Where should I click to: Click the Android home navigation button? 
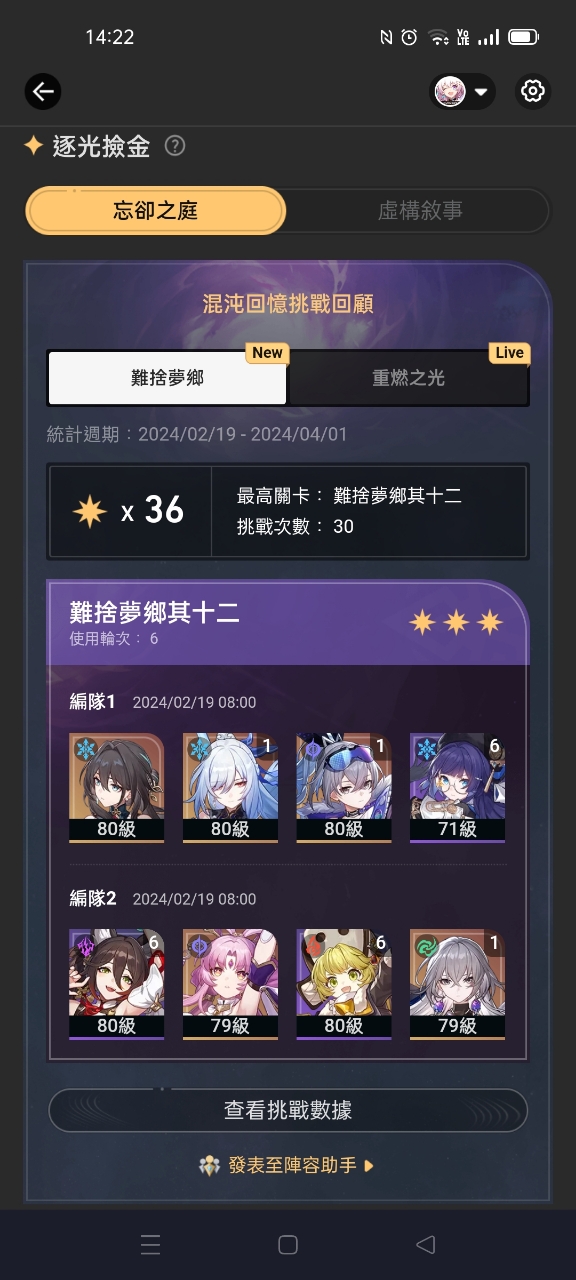tap(288, 1244)
